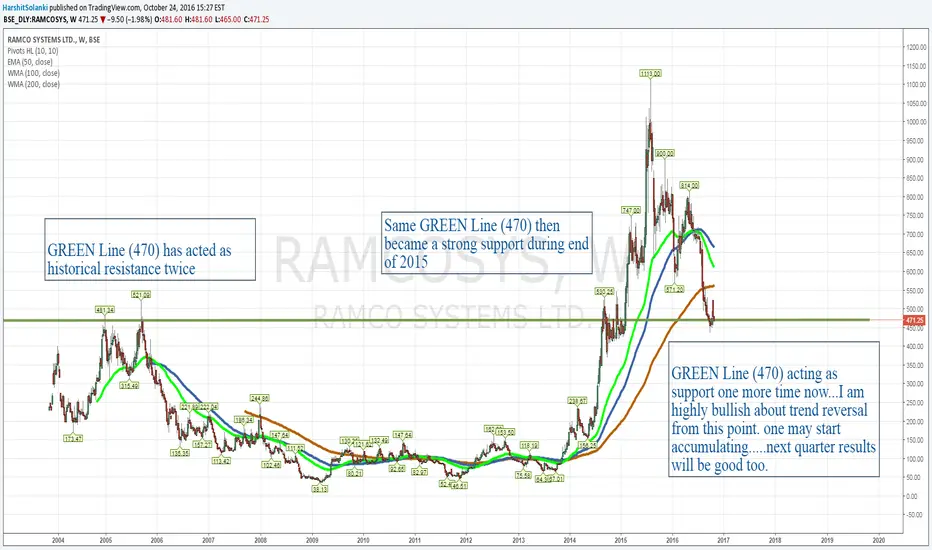This screenshot has width=932, height=550.
Task: Click the 2012 label on the time axis
Action: [466, 540]
